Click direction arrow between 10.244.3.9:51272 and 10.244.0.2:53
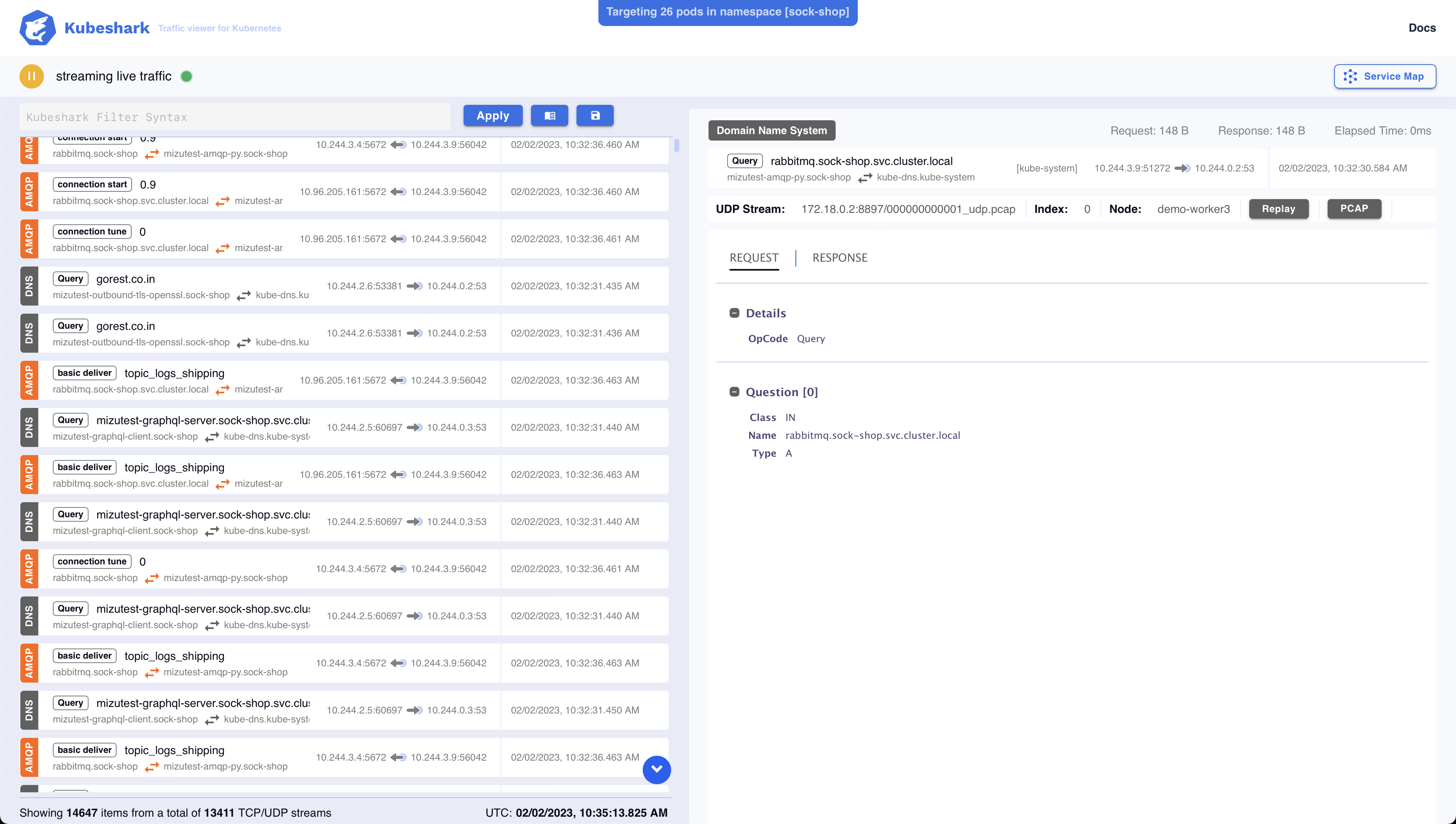1456x824 pixels. coord(1182,168)
